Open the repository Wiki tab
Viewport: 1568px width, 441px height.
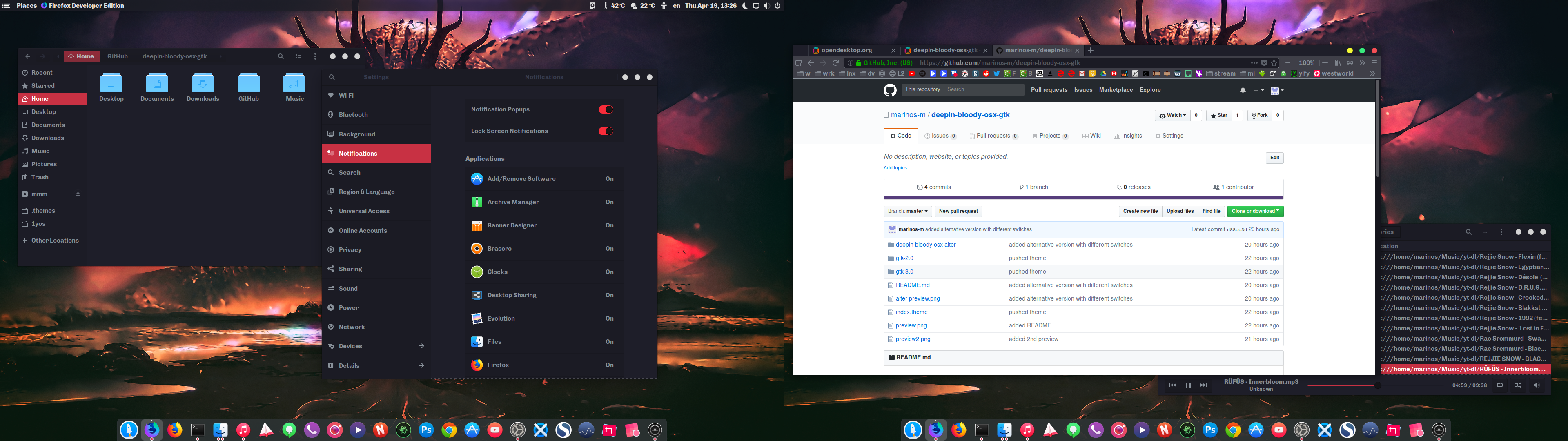(x=1091, y=136)
